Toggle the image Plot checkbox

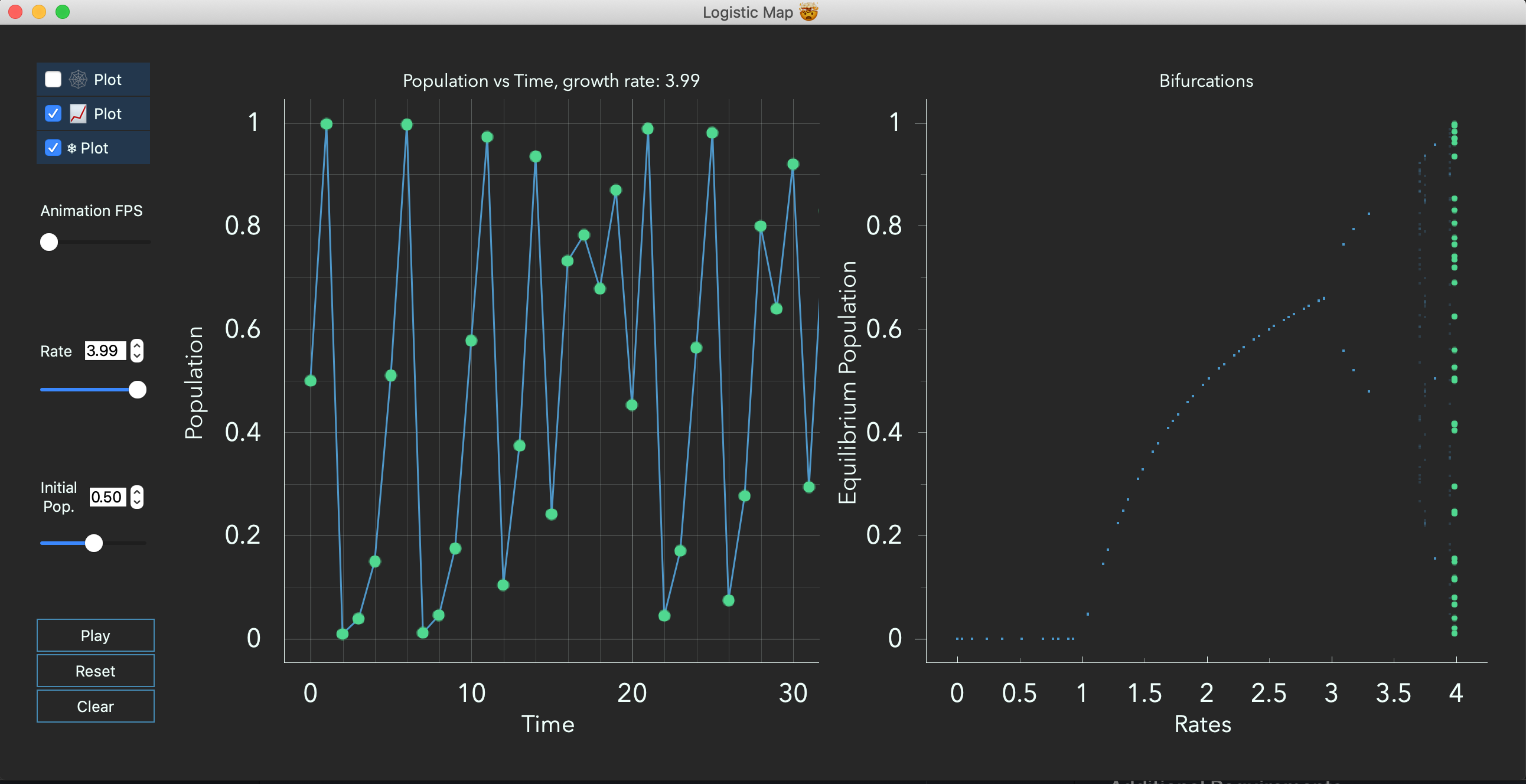(52, 113)
